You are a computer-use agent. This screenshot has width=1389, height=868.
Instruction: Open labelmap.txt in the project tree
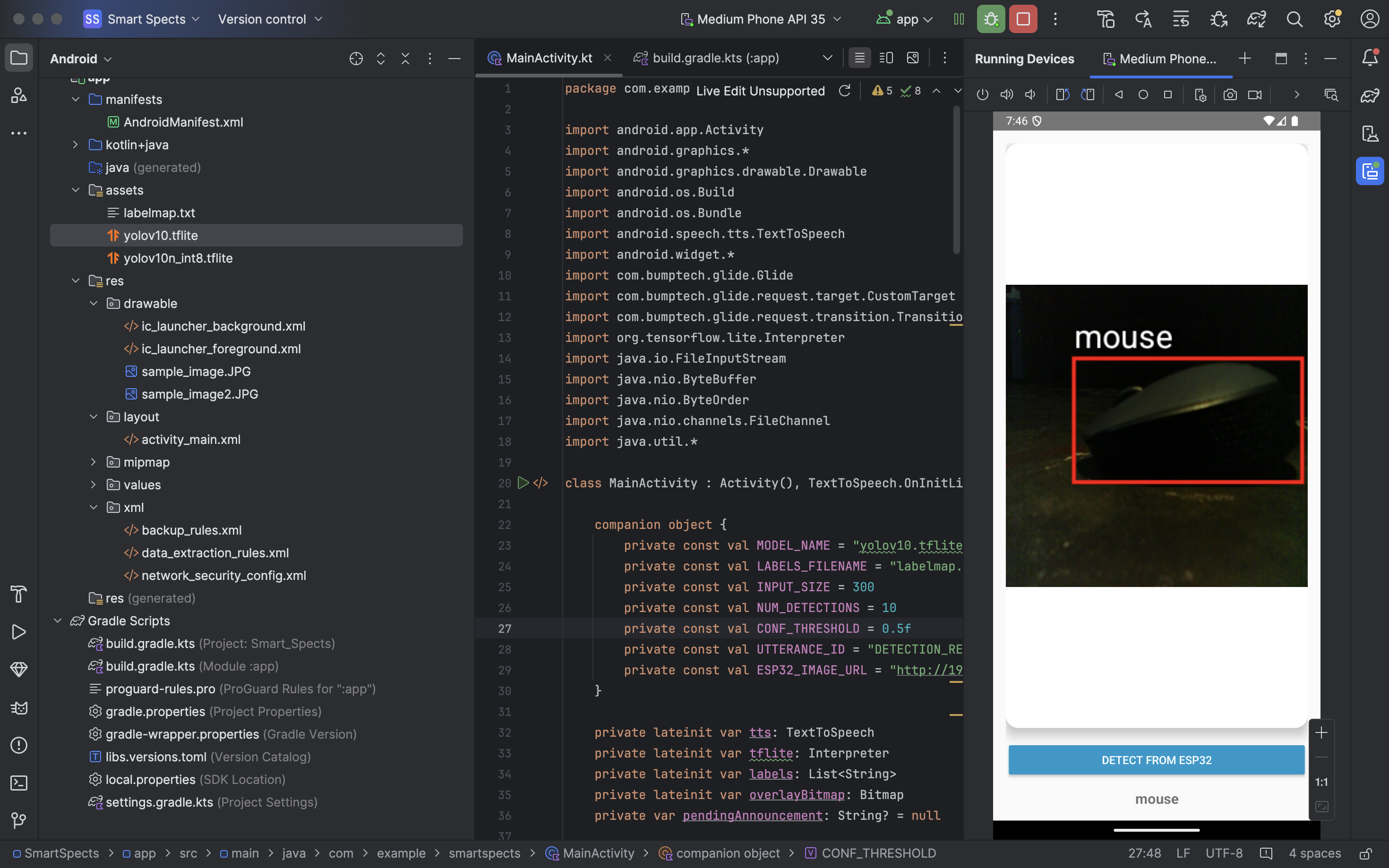tap(159, 213)
